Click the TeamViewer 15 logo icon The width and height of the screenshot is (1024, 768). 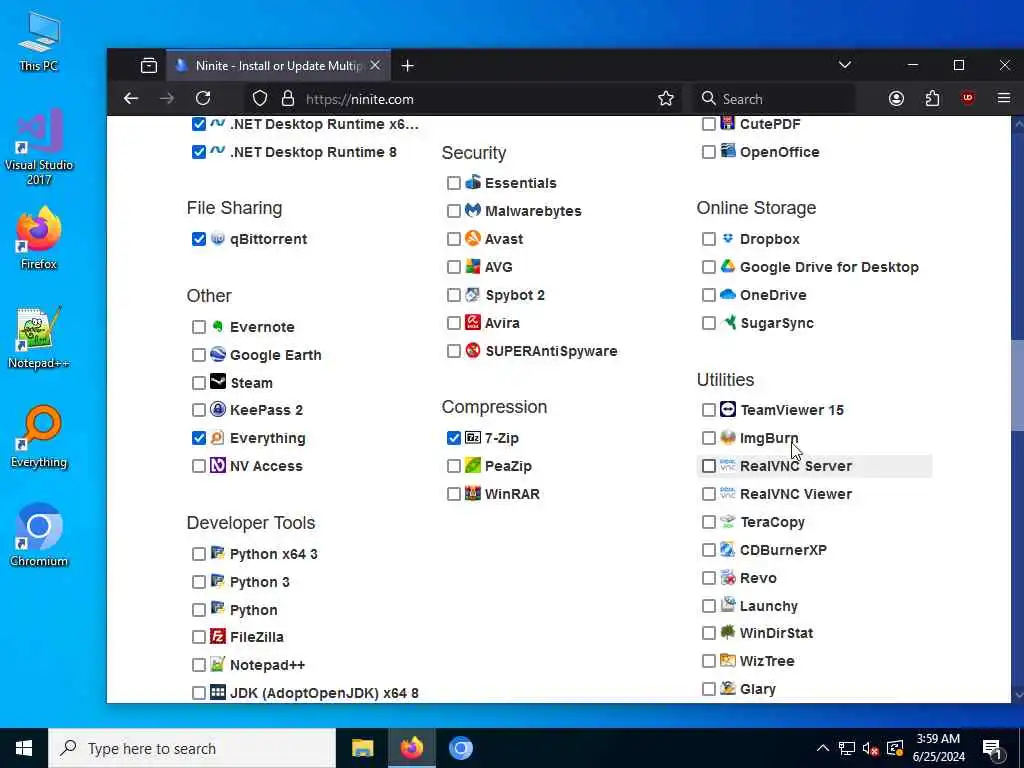coord(728,409)
